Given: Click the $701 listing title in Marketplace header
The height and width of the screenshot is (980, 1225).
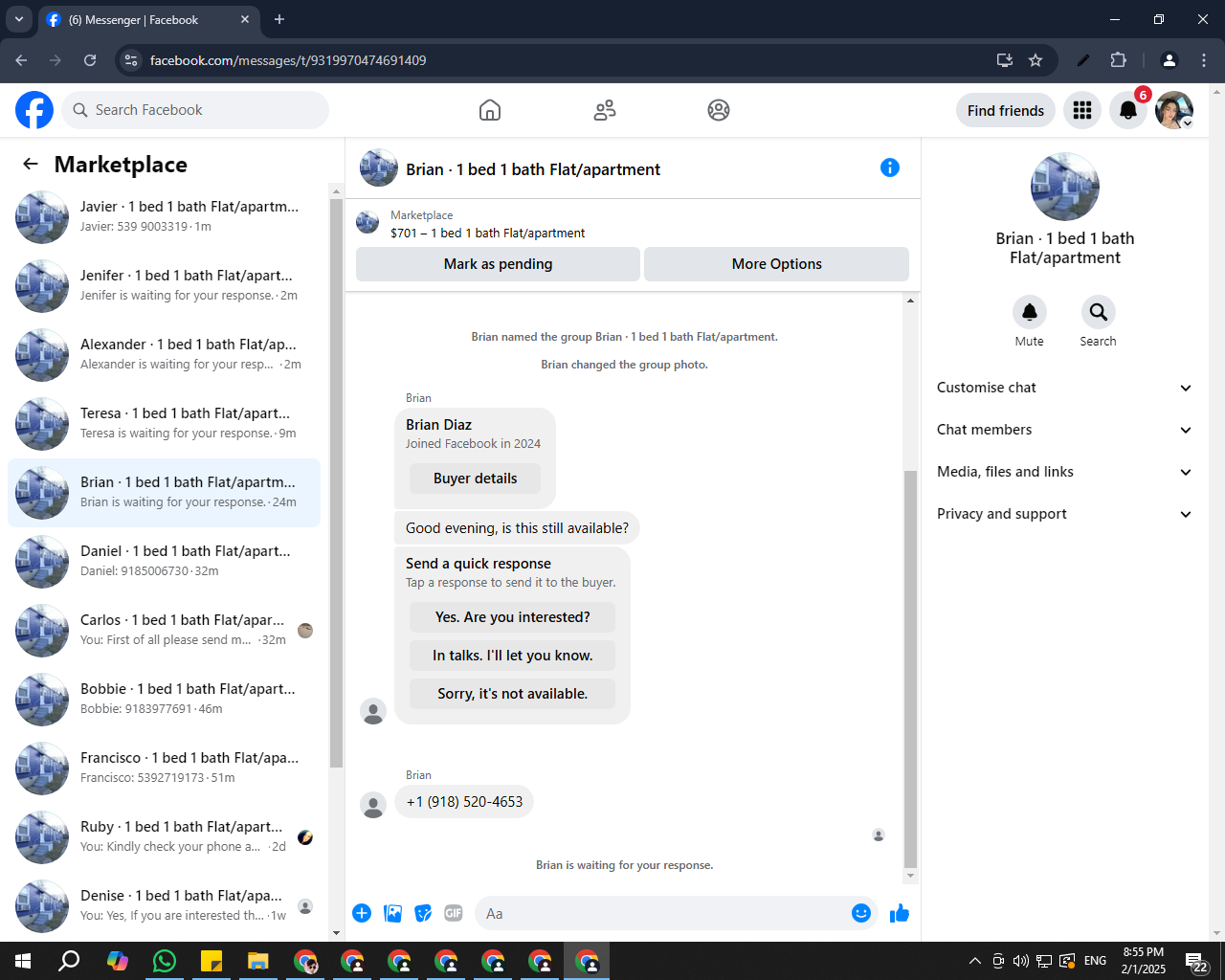Looking at the screenshot, I should pyautogui.click(x=487, y=233).
